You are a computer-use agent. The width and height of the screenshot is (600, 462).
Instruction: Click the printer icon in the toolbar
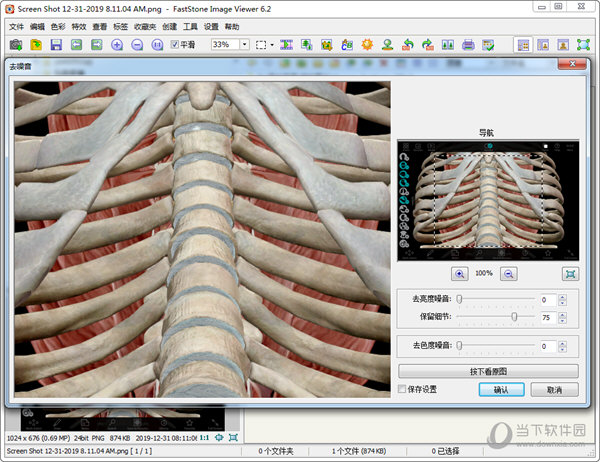pyautogui.click(x=468, y=45)
